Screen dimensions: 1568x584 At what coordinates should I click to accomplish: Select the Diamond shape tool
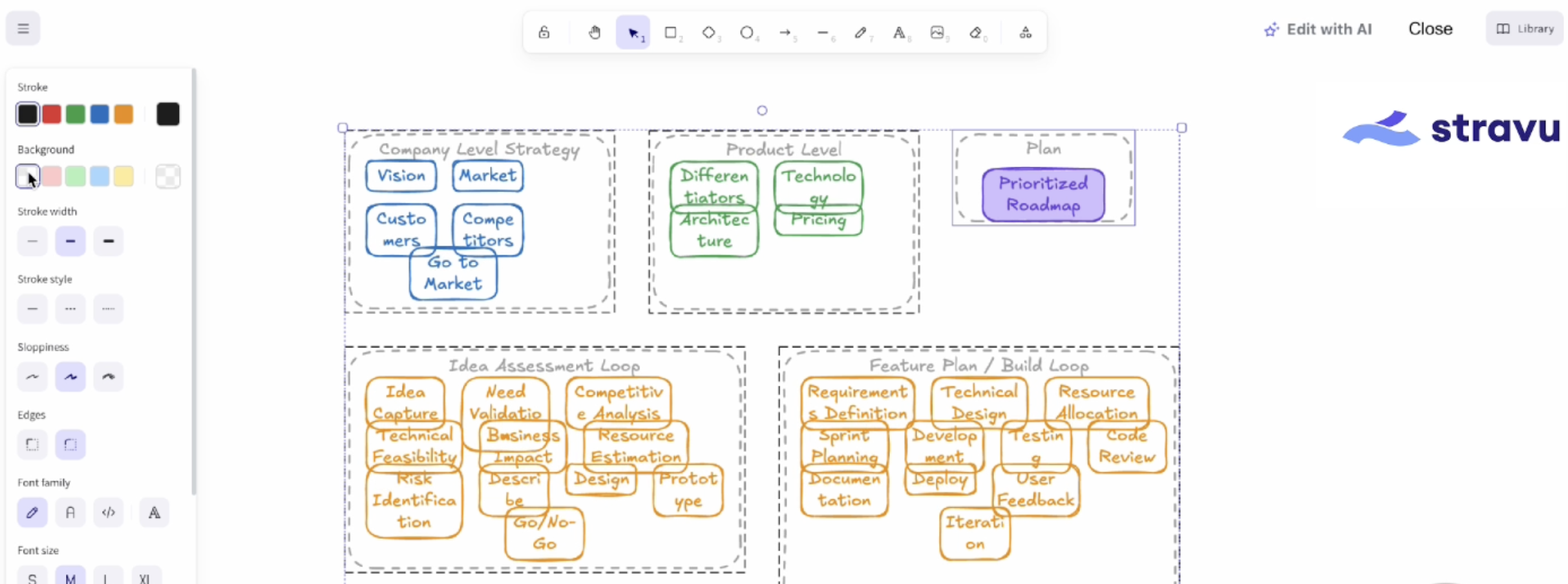(x=709, y=32)
